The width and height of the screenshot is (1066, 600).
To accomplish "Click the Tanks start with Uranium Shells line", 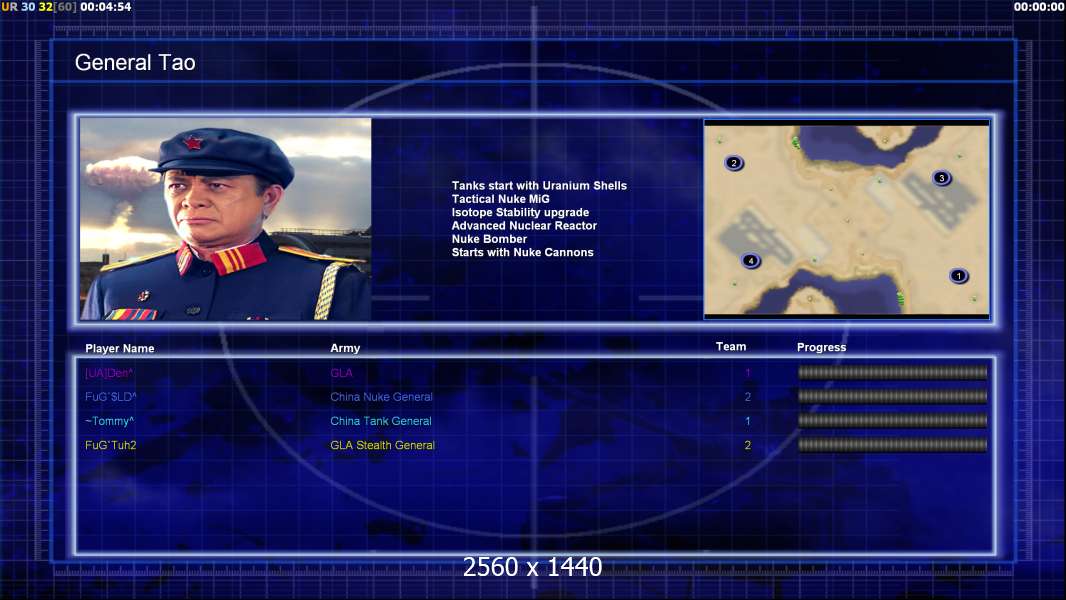I will point(539,186).
